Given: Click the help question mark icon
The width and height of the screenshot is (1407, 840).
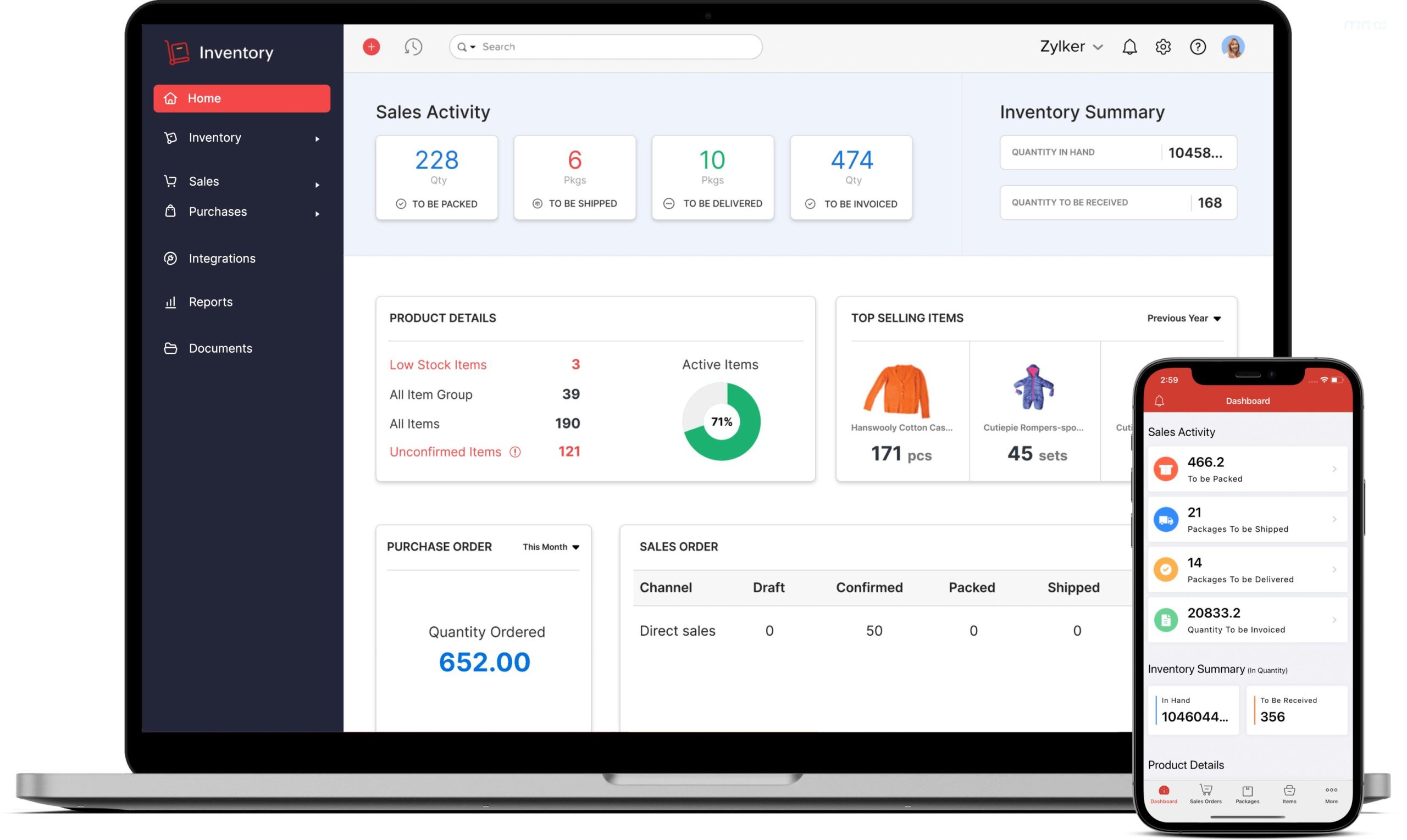Looking at the screenshot, I should pyautogui.click(x=1197, y=47).
